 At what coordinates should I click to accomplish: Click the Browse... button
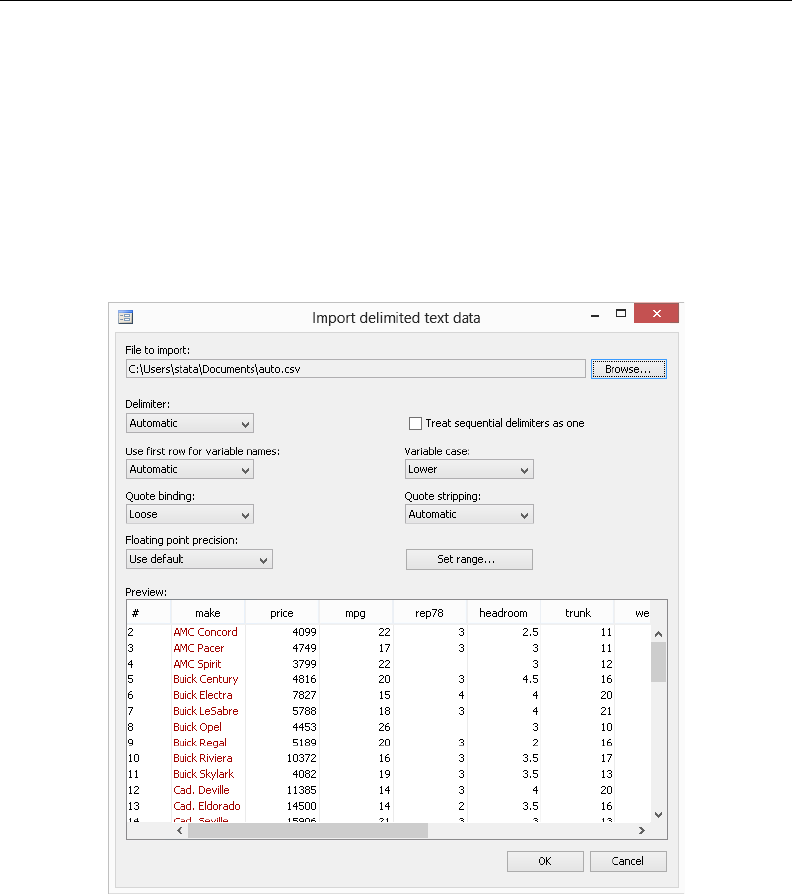[628, 369]
